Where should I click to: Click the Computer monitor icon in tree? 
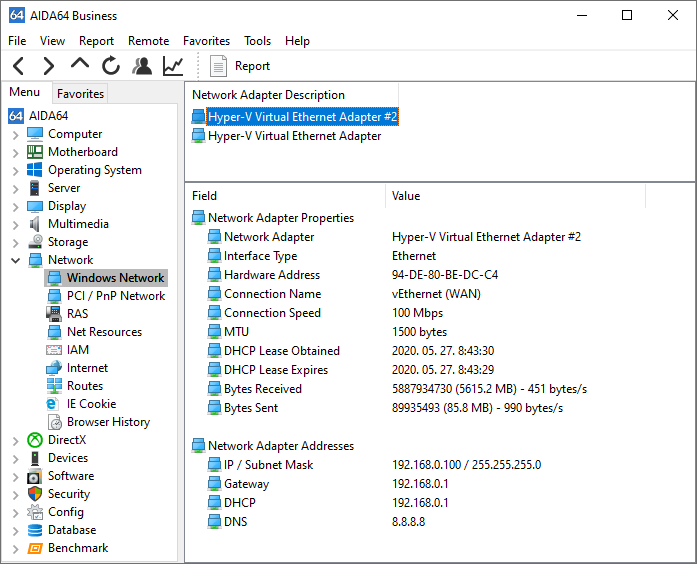[35, 134]
